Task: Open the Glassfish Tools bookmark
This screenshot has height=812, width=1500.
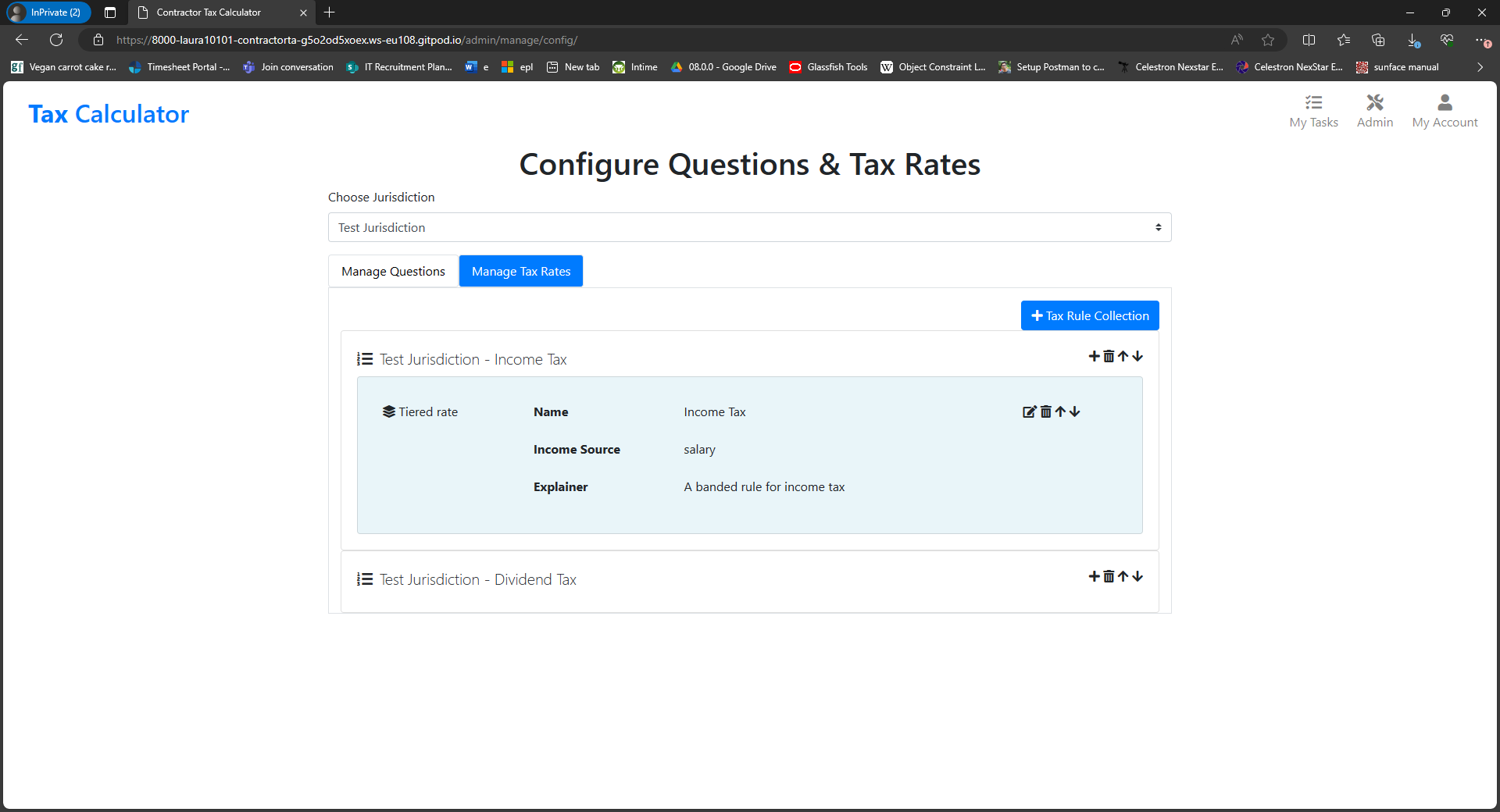Action: click(829, 67)
